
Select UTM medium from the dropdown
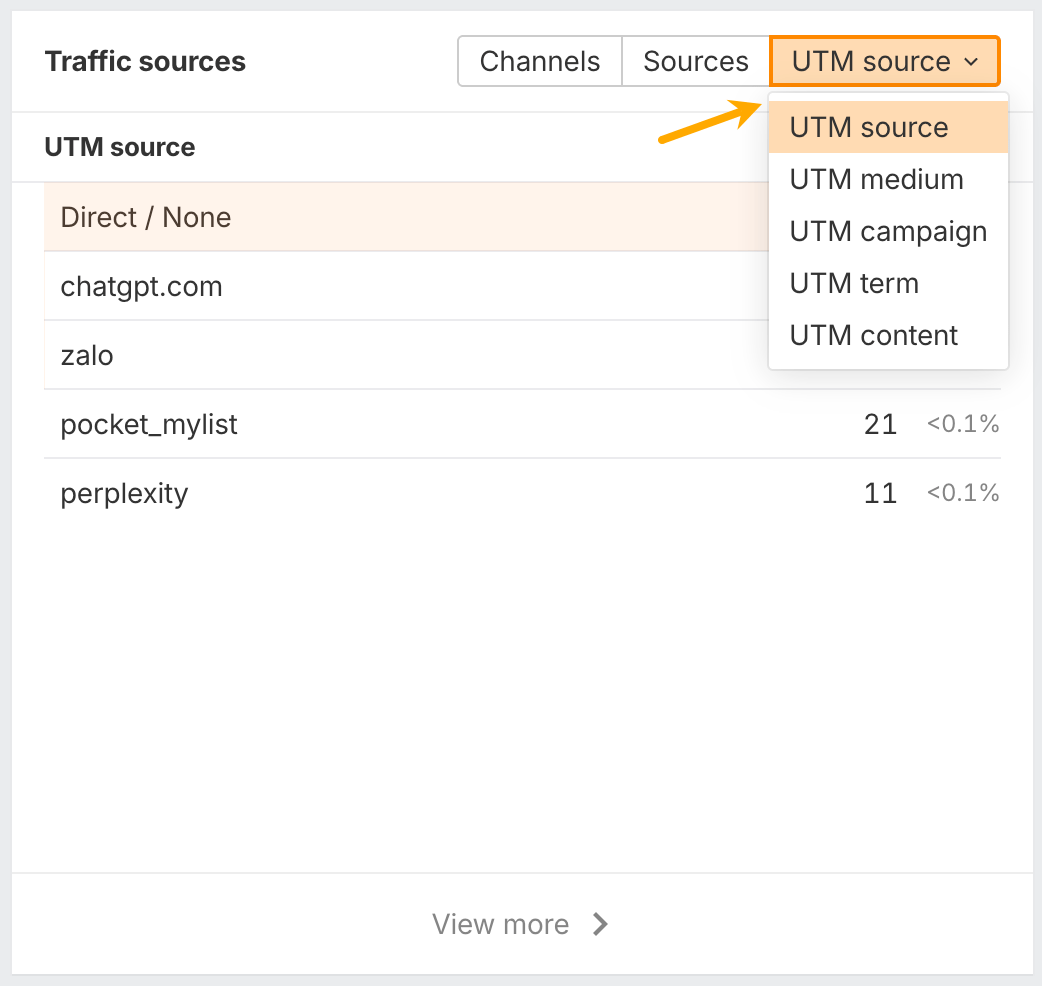point(876,179)
